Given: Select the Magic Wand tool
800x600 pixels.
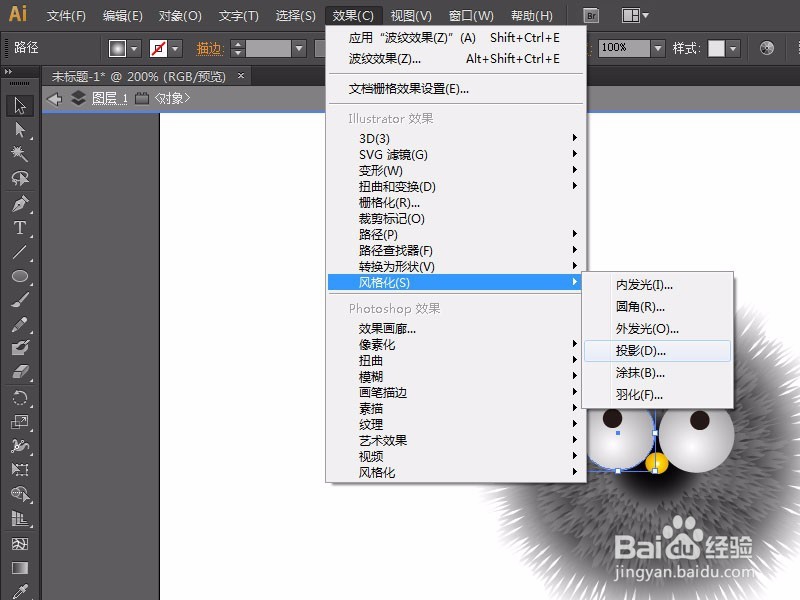Looking at the screenshot, I should point(20,154).
